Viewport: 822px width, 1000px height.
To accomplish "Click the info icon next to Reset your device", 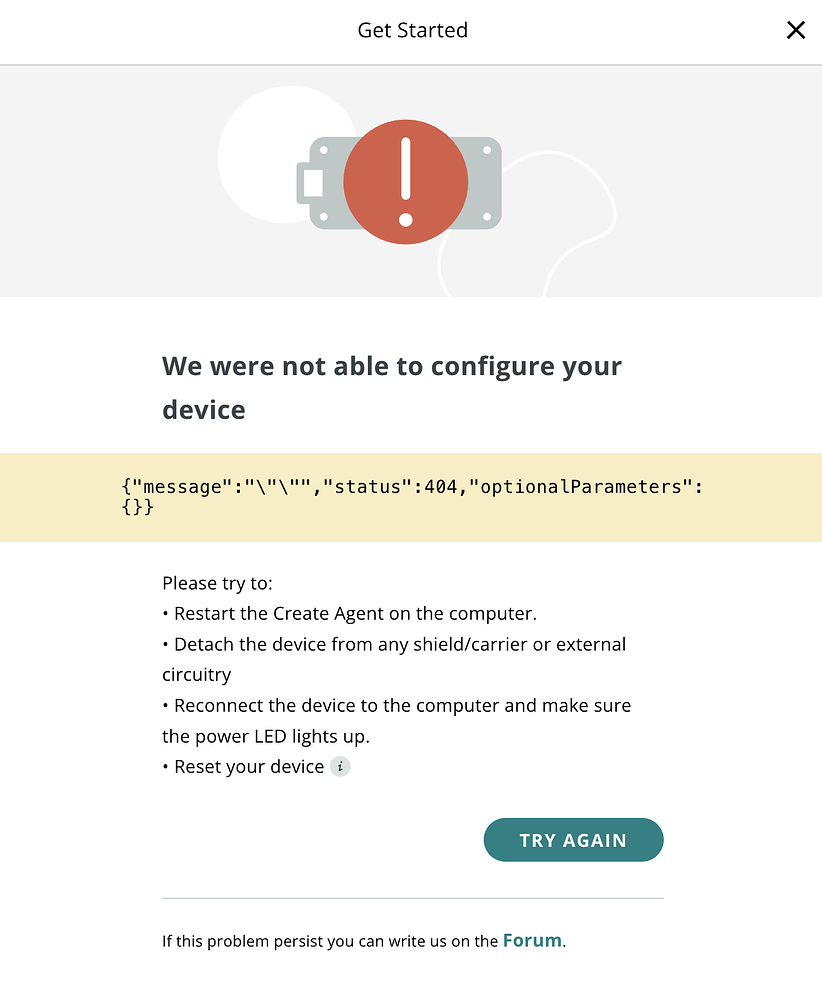I will click(x=340, y=766).
